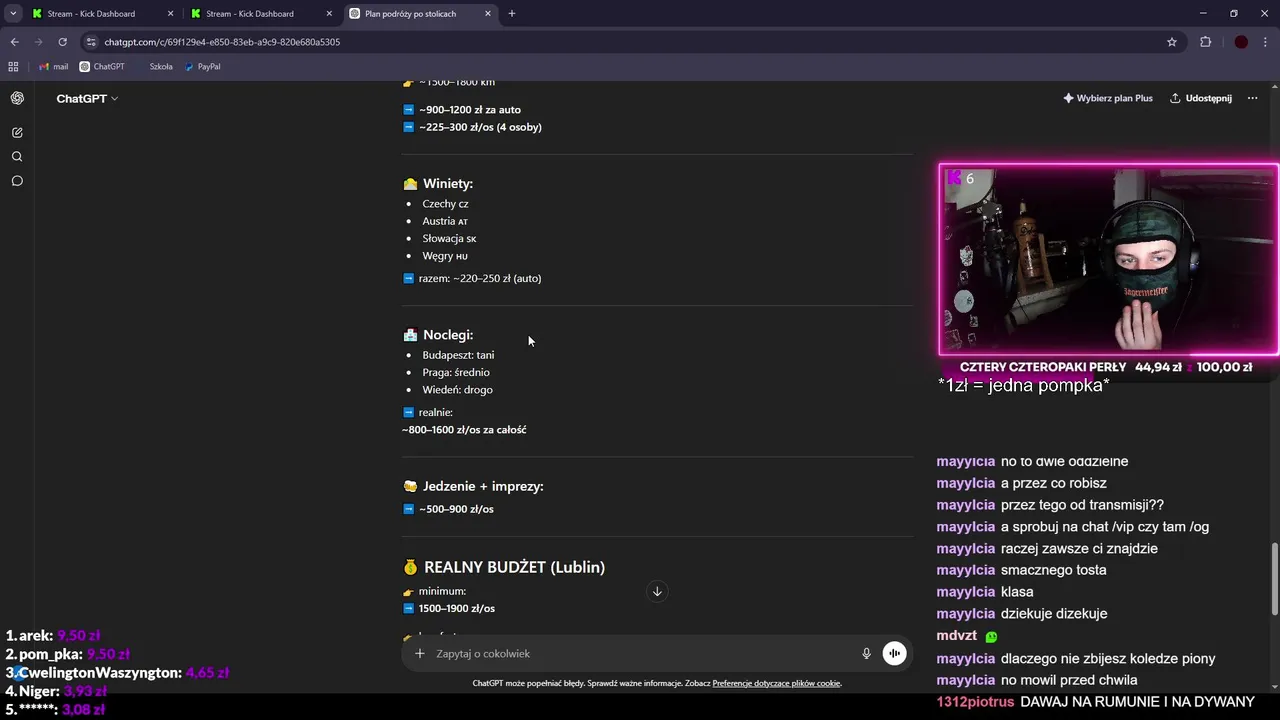Click the chatgpt.com address bar URL

(x=222, y=42)
